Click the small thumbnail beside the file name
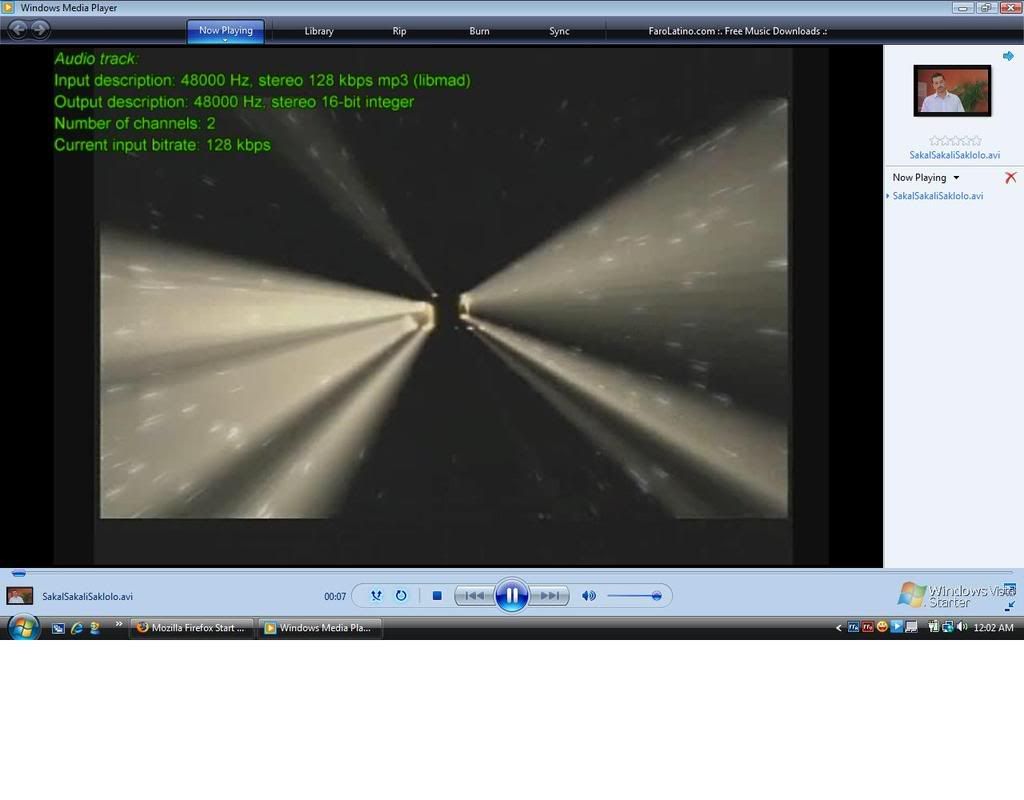 point(20,596)
